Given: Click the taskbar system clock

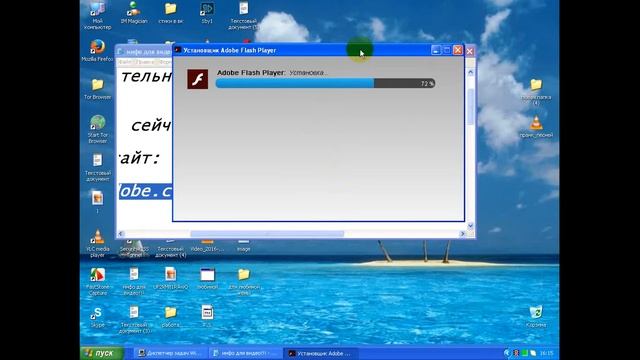Looking at the screenshot, I should 546,353.
